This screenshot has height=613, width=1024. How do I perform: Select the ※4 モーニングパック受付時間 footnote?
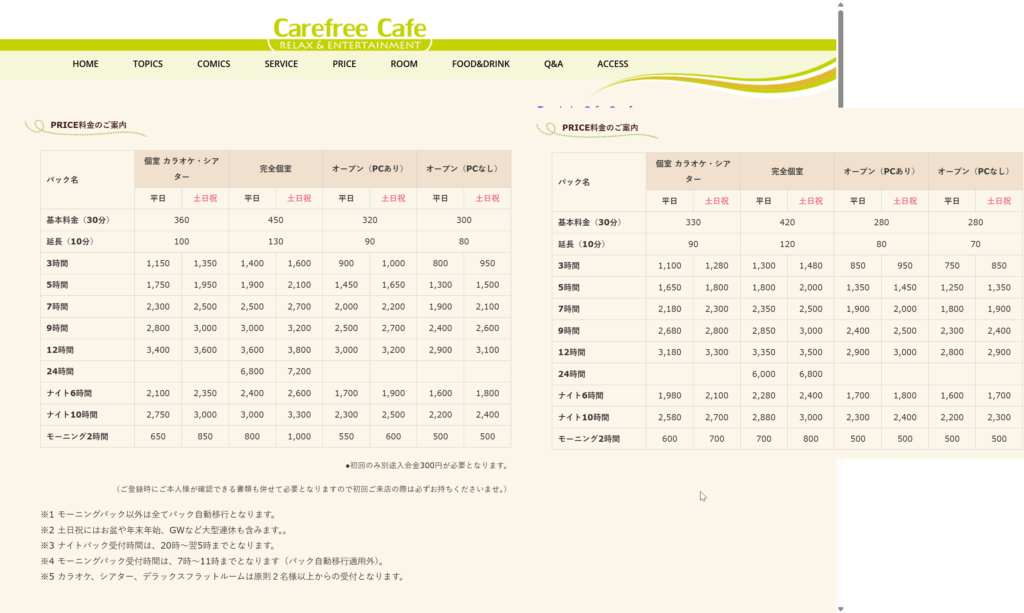click(x=214, y=561)
